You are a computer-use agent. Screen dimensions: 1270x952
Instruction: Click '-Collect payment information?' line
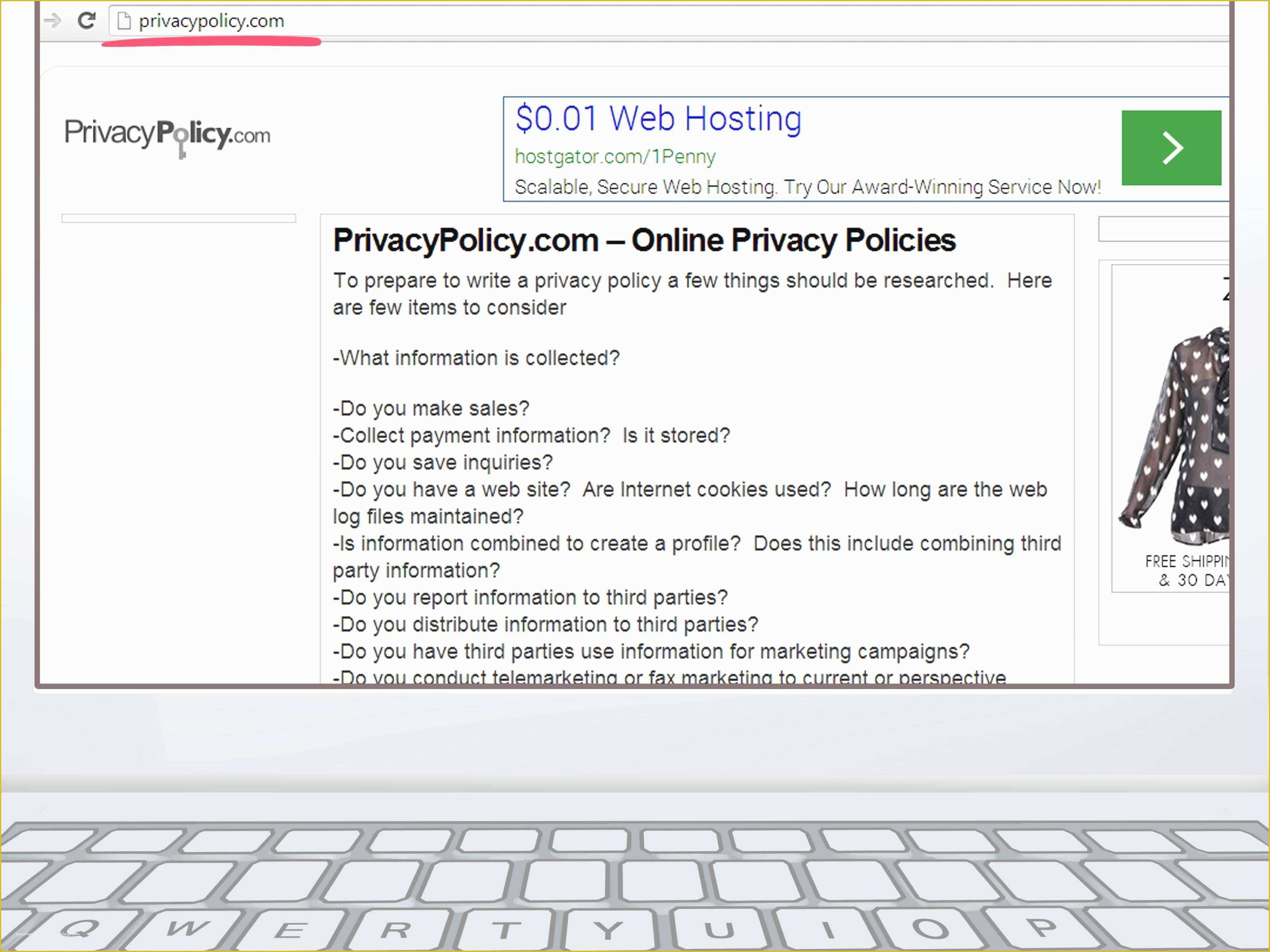531,435
